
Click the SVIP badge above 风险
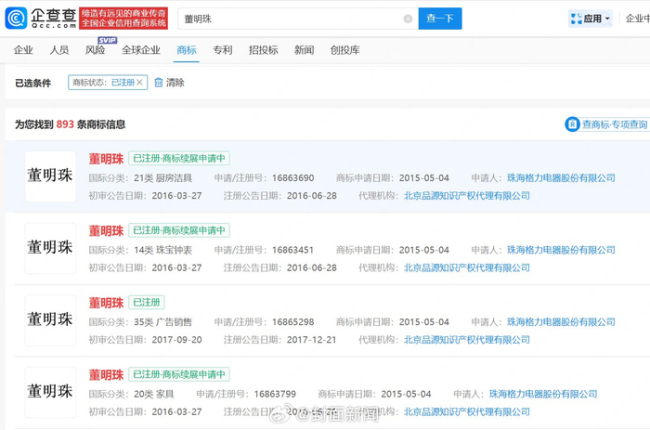click(x=107, y=40)
